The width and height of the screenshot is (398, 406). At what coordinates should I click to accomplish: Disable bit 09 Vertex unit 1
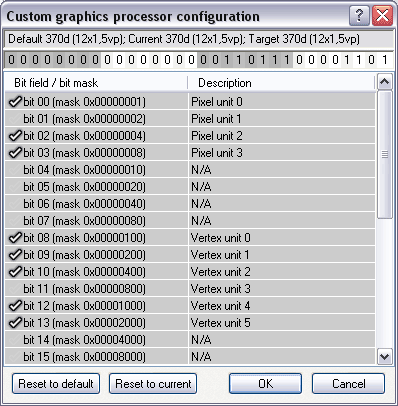pos(15,255)
